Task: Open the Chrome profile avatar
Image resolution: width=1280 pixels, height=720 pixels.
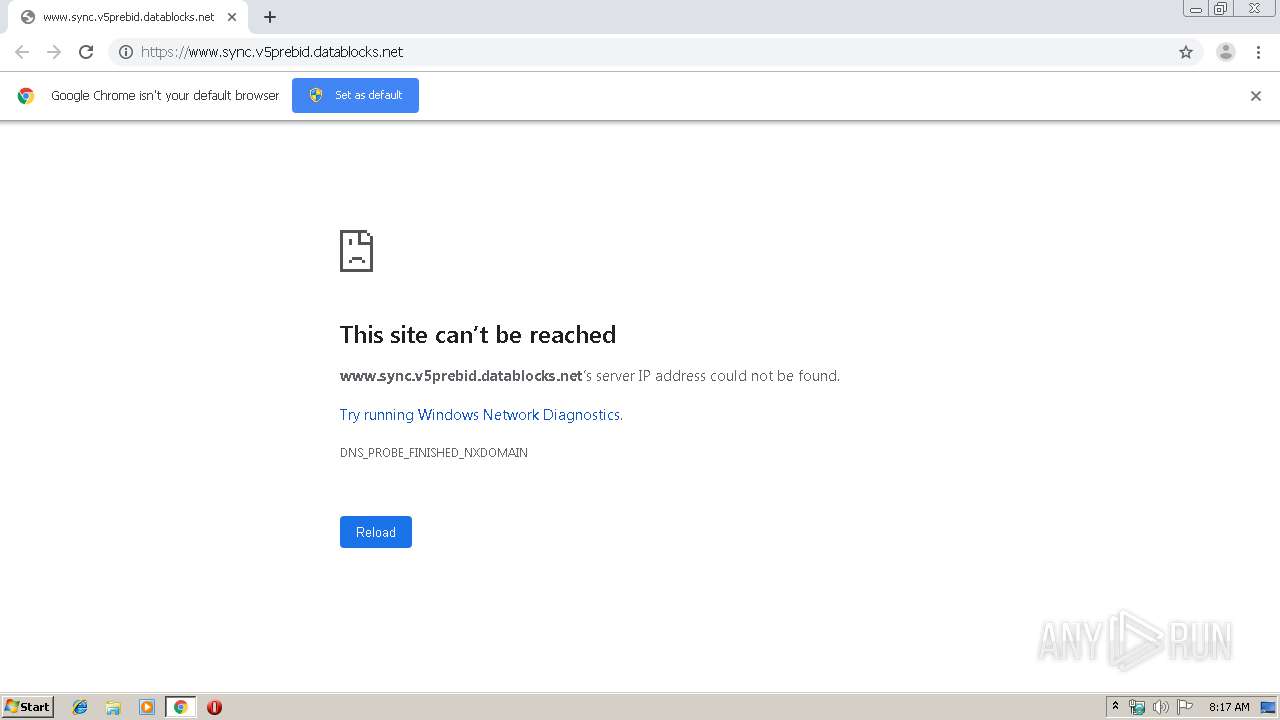Action: [1226, 52]
